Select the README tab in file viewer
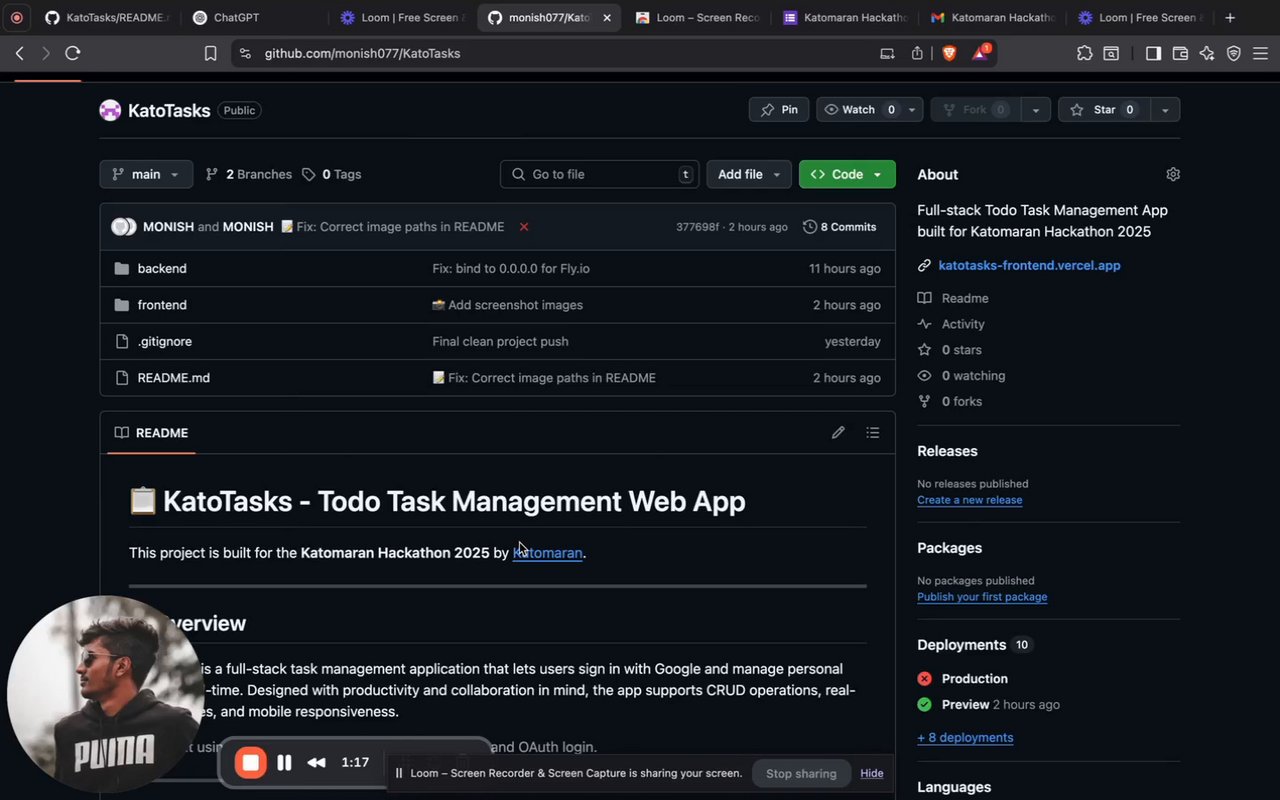The width and height of the screenshot is (1280, 800). coord(151,433)
